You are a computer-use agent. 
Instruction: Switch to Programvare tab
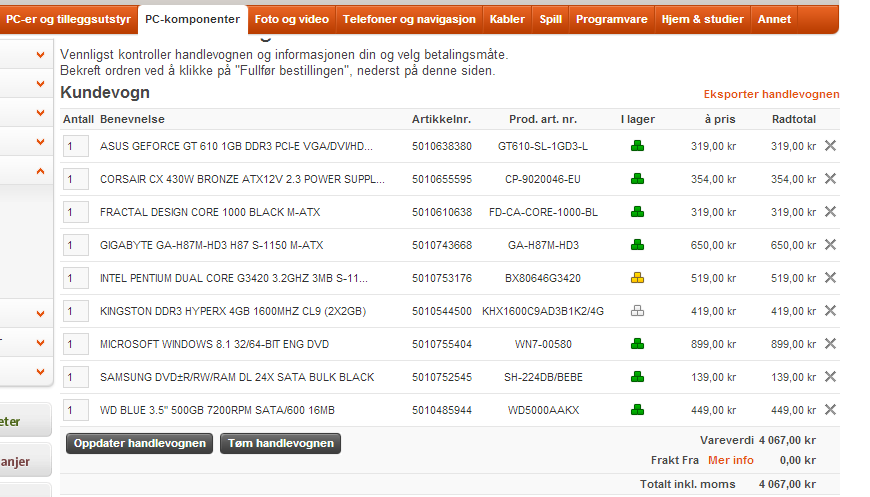tap(611, 19)
